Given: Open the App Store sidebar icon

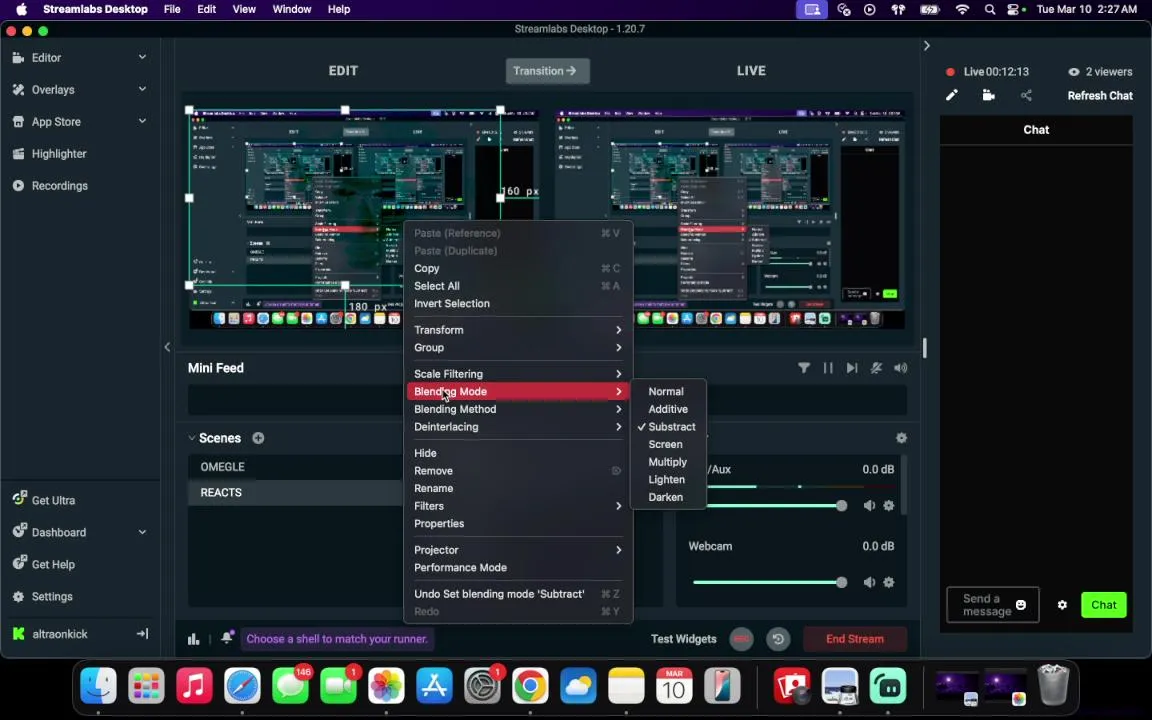Looking at the screenshot, I should click(x=18, y=122).
